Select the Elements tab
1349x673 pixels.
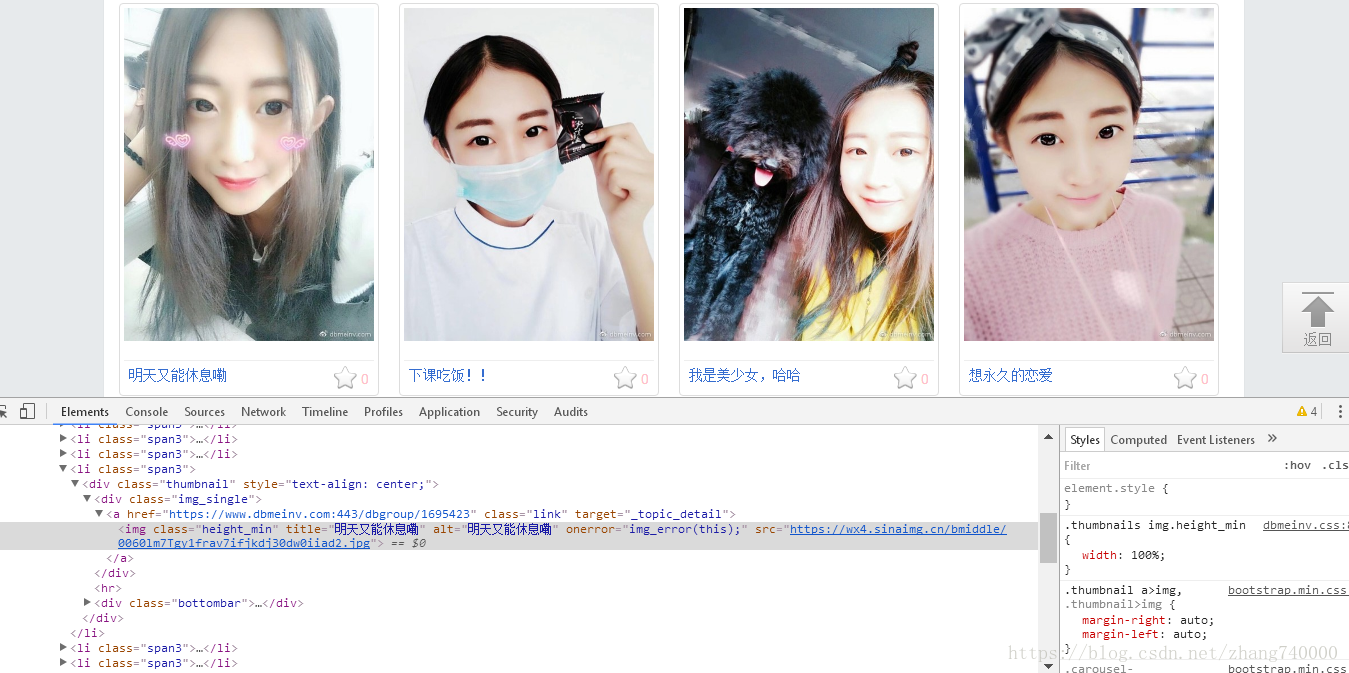tap(85, 411)
